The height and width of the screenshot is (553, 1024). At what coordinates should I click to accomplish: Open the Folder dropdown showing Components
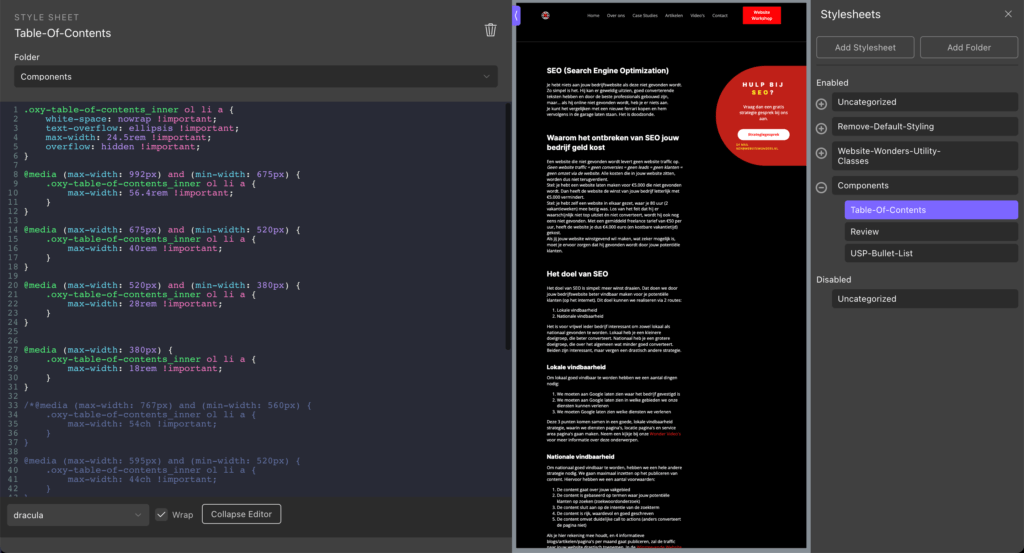point(255,77)
